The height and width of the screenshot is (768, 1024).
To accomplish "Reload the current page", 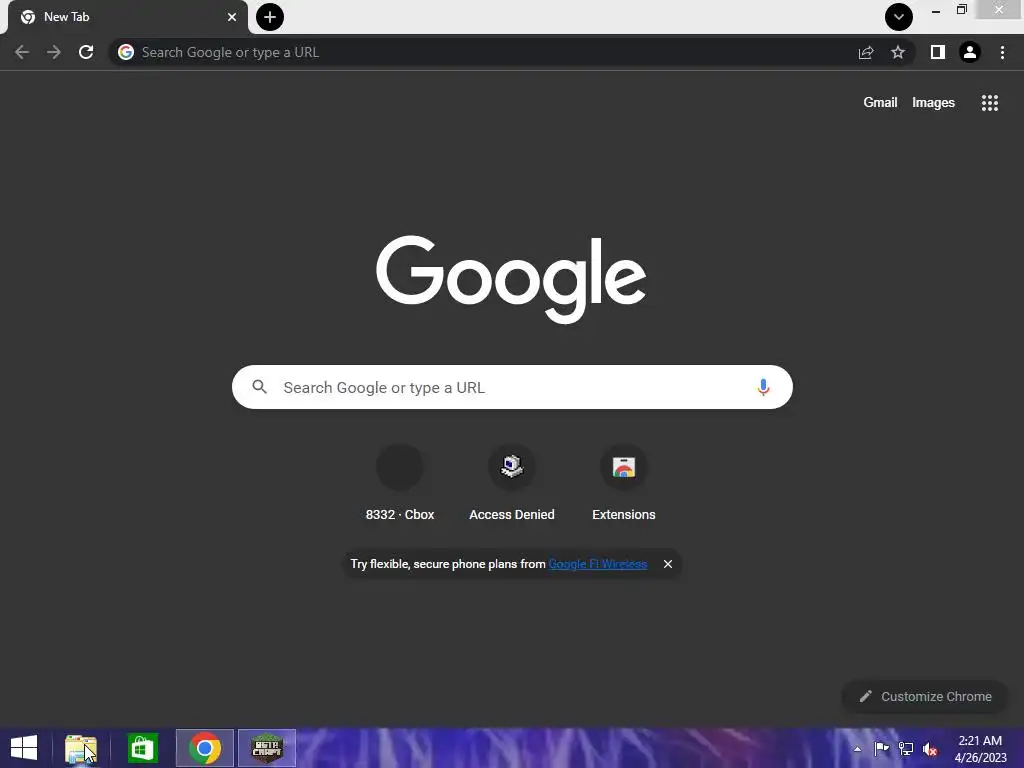I will (x=86, y=52).
